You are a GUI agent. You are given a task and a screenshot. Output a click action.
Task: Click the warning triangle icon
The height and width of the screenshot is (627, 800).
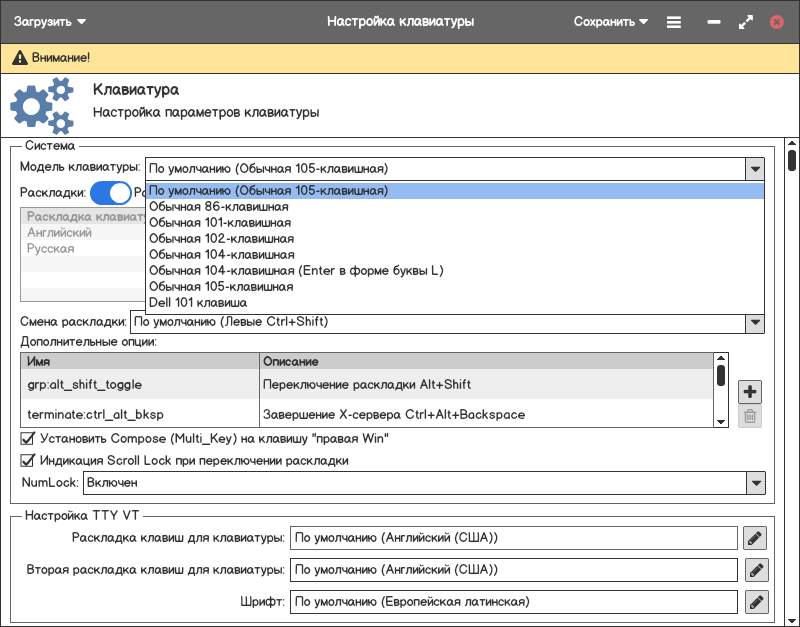click(18, 59)
